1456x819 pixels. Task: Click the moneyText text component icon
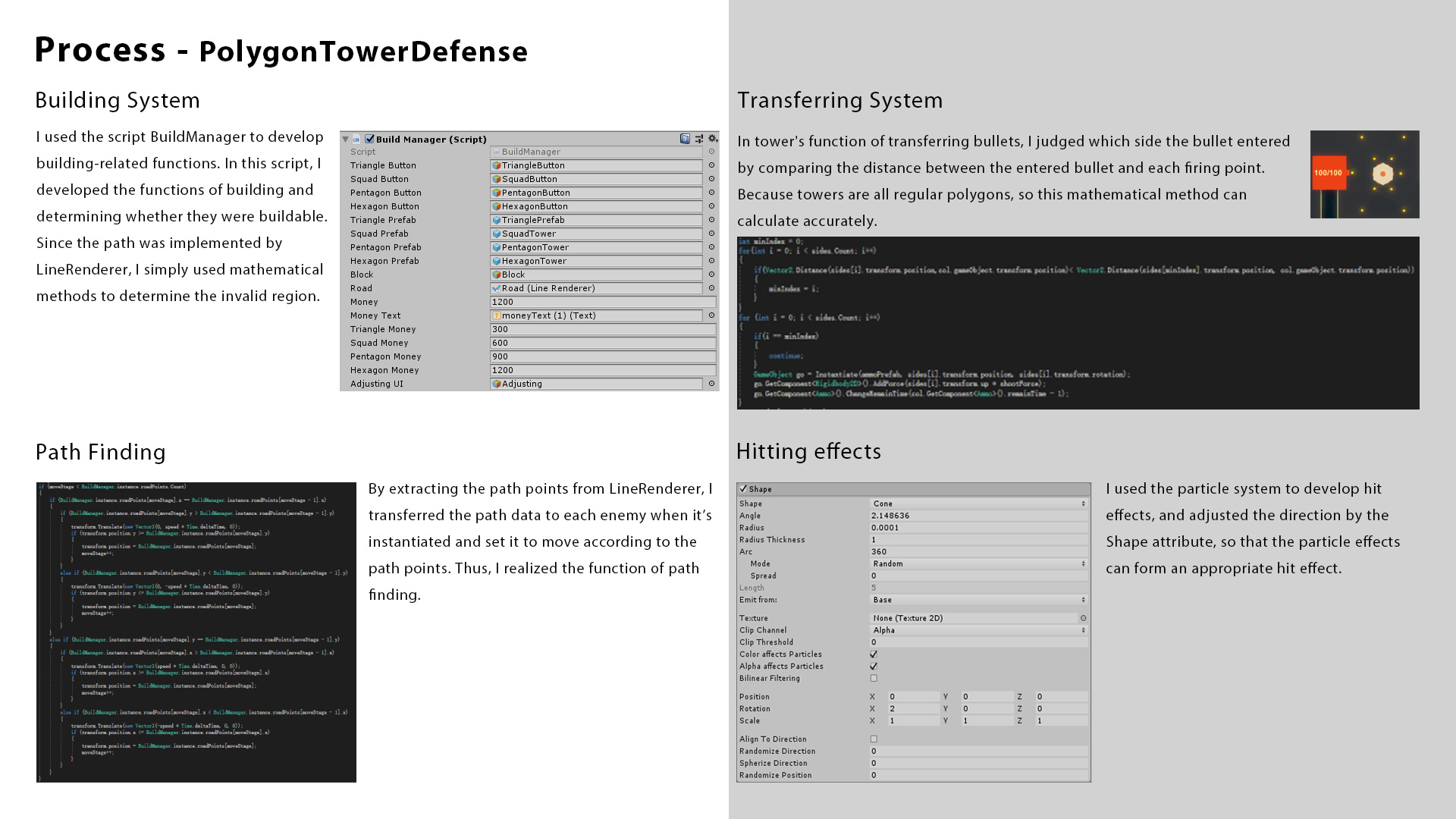click(x=497, y=315)
